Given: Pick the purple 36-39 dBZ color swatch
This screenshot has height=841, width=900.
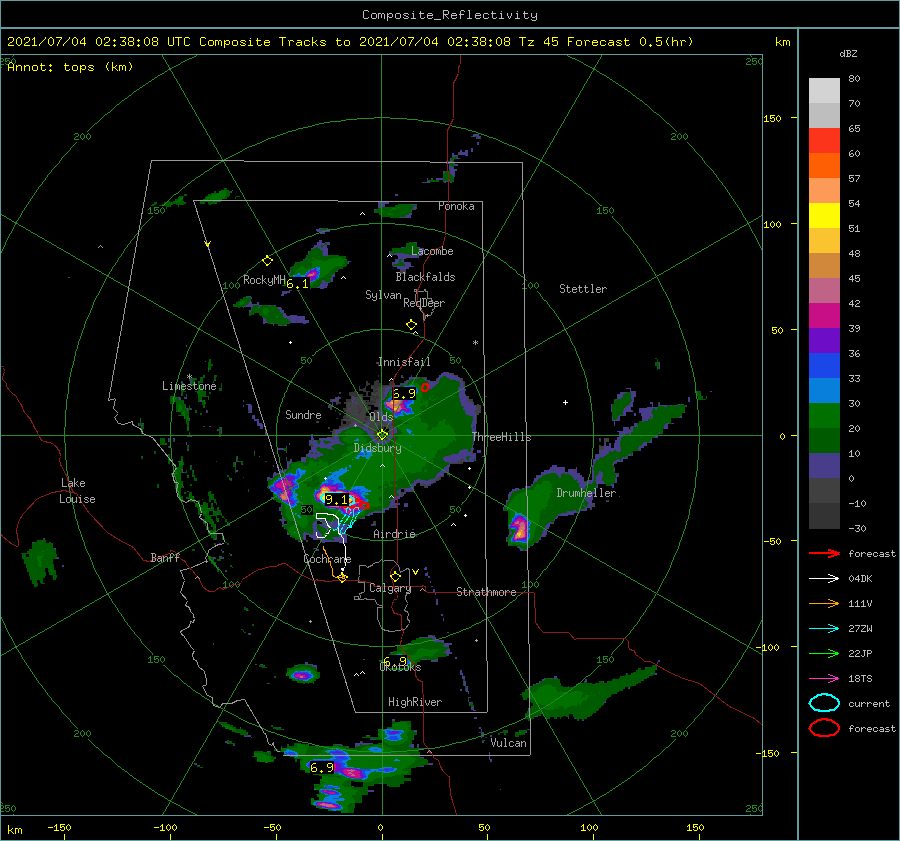Looking at the screenshot, I should 824,341.
